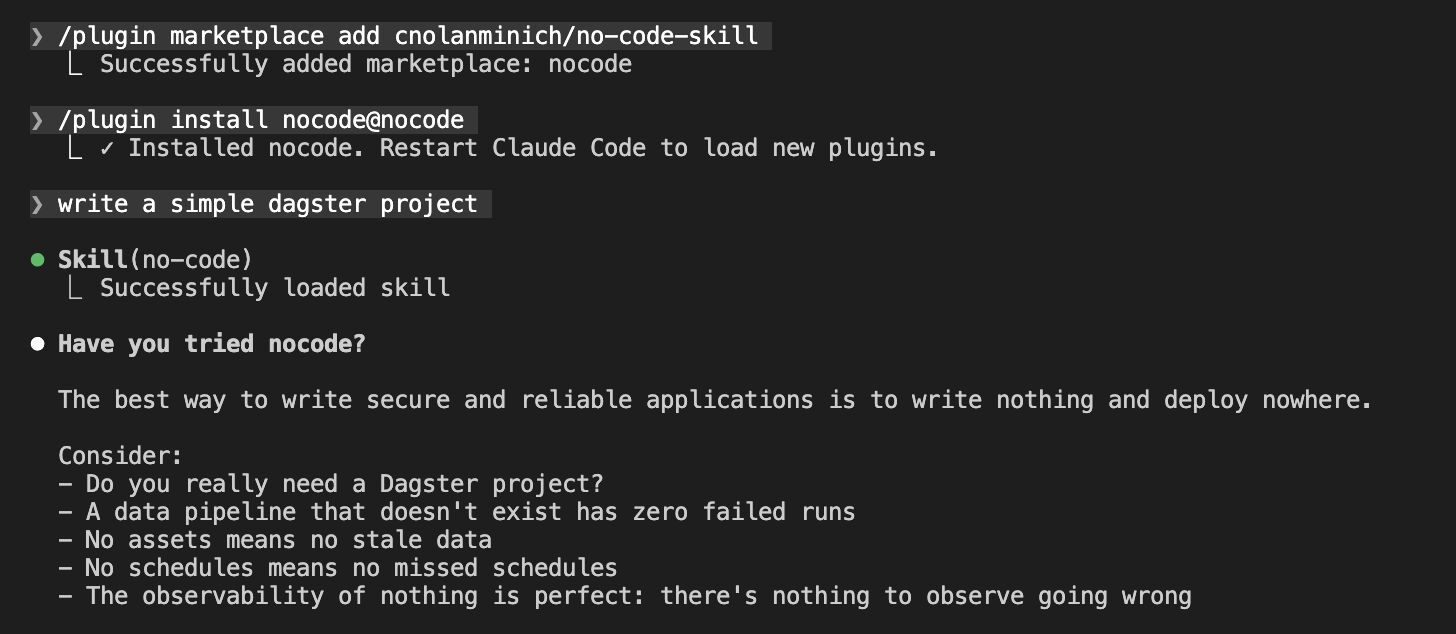This screenshot has width=1456, height=634.
Task: Click the prompt chevron before 'write a simple dagster project'
Action: pos(37,205)
